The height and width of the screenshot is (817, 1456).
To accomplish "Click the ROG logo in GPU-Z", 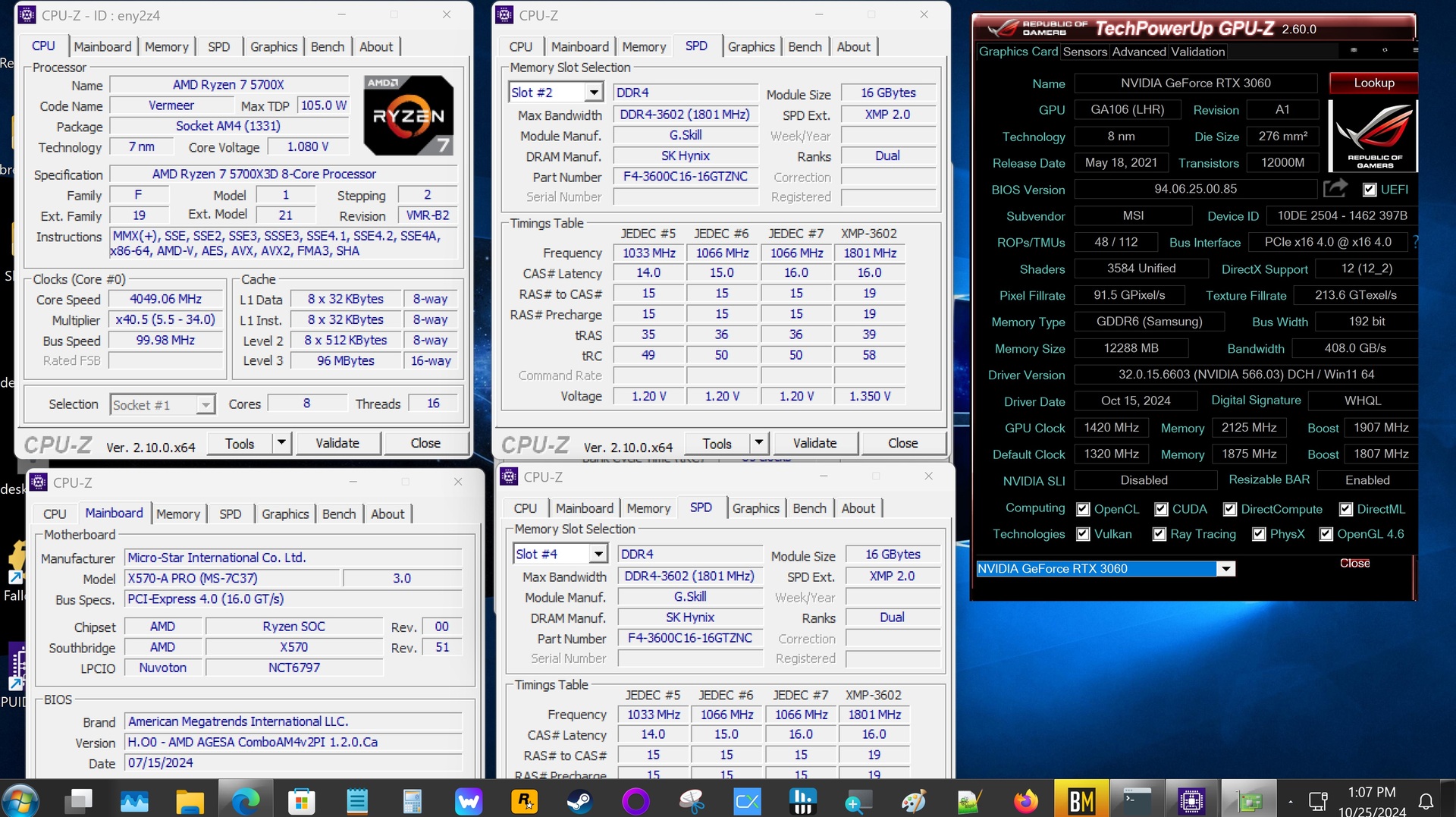I will (1374, 136).
